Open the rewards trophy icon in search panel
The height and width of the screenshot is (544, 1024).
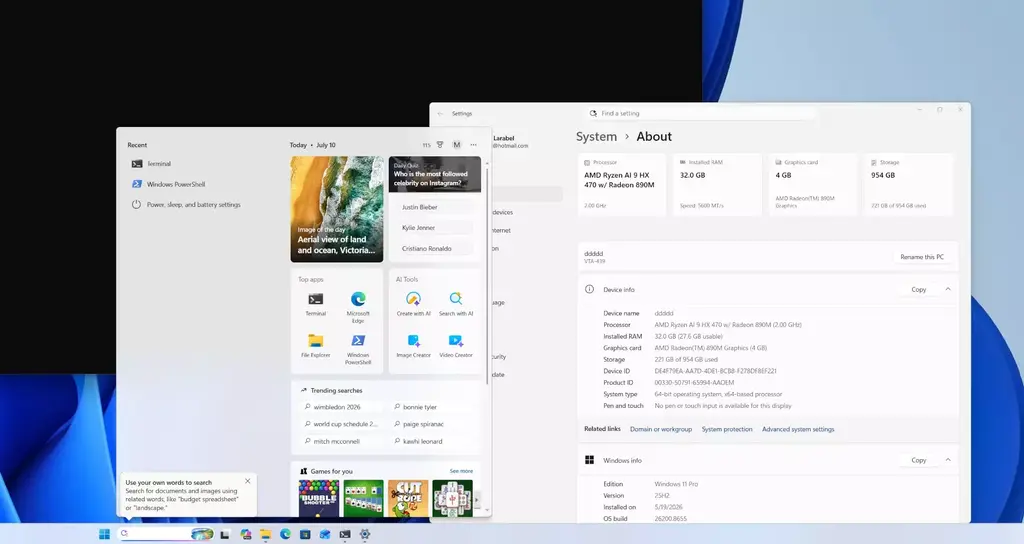tap(440, 145)
